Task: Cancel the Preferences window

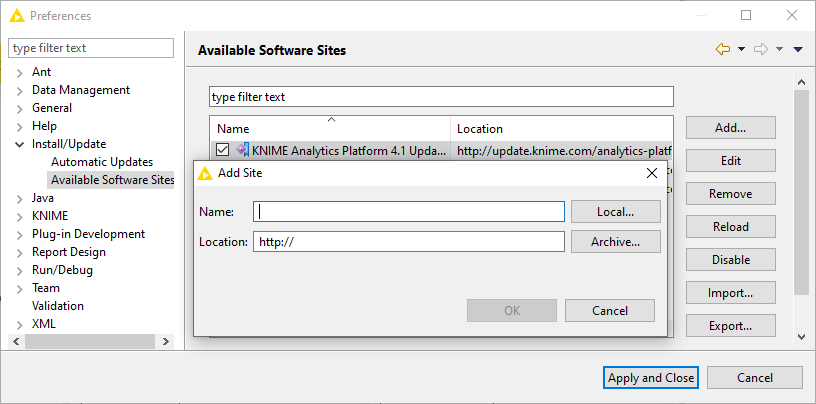Action: (755, 377)
